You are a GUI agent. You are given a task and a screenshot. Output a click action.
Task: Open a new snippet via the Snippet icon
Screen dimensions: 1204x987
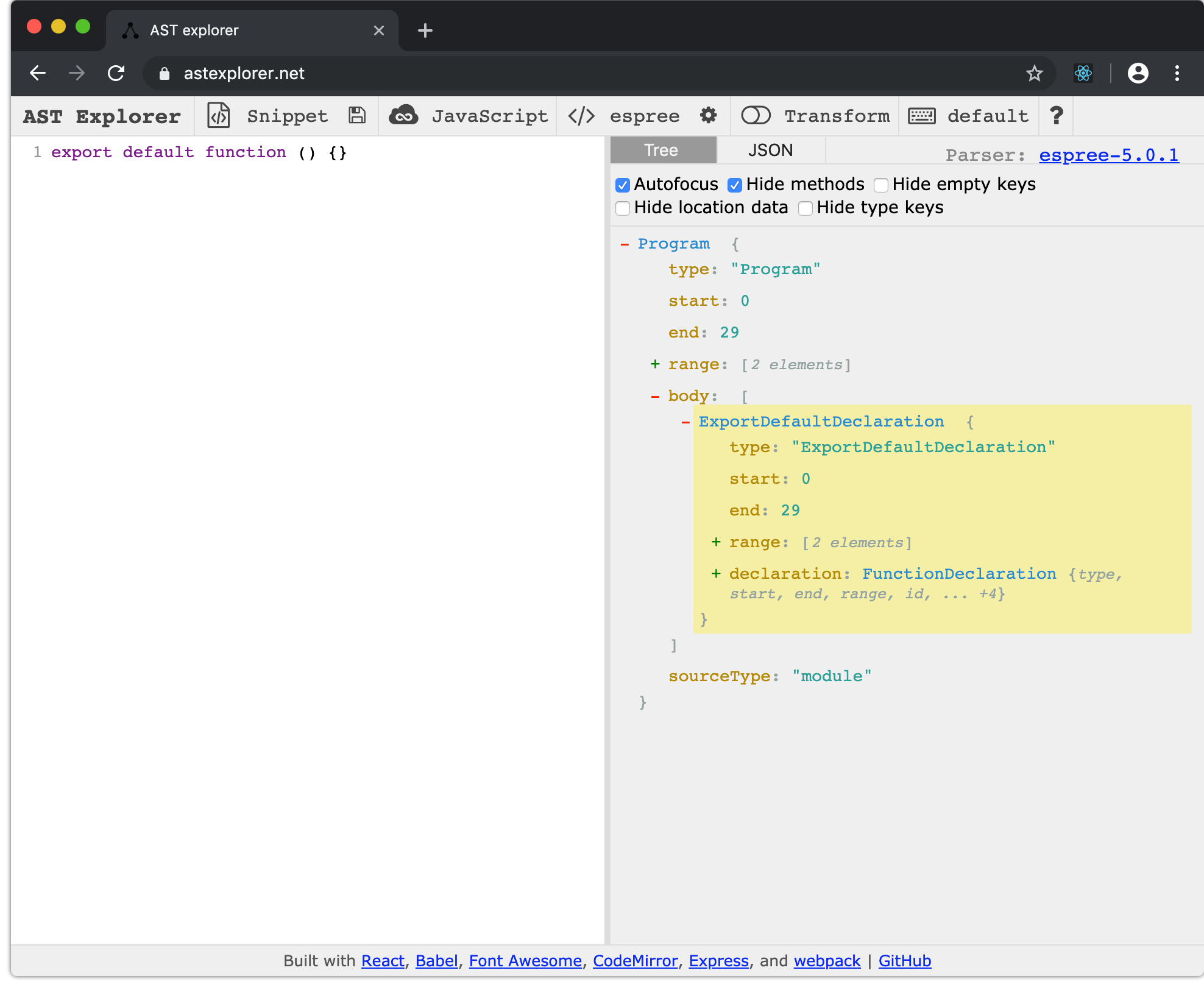pos(219,116)
